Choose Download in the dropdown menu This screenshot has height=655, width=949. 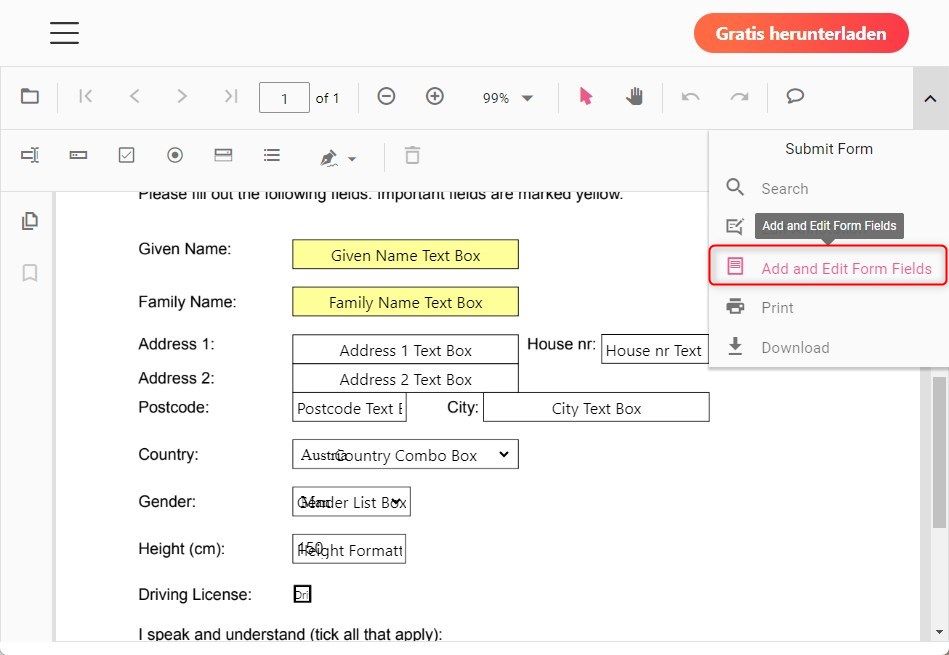pos(795,348)
